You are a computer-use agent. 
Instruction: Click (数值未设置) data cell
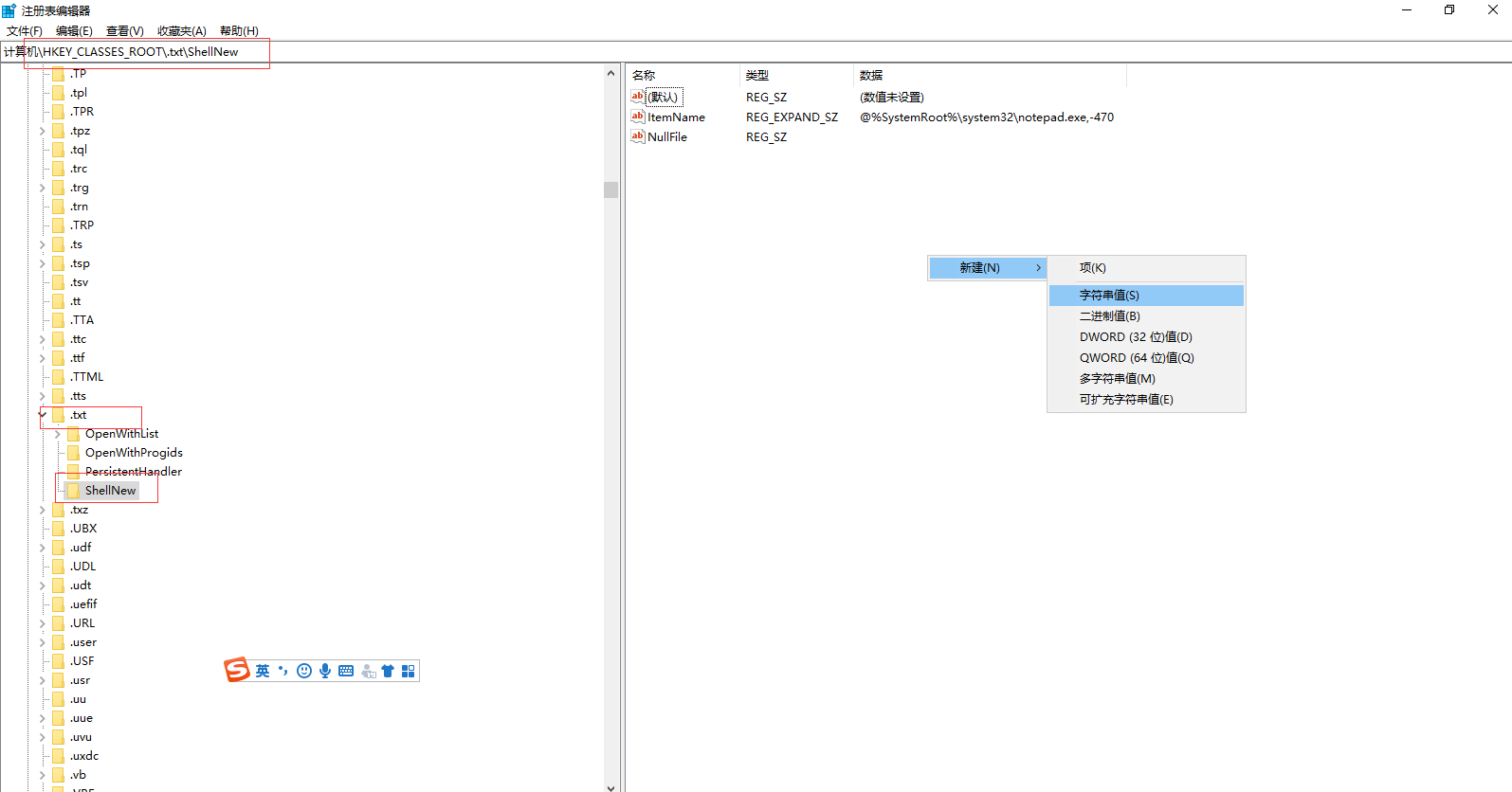[891, 97]
